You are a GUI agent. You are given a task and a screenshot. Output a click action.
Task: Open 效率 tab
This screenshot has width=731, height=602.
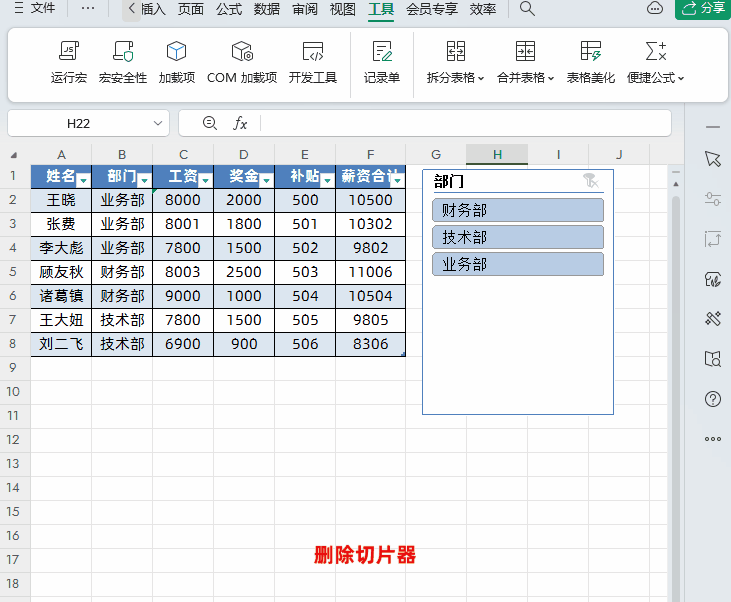pos(483,9)
